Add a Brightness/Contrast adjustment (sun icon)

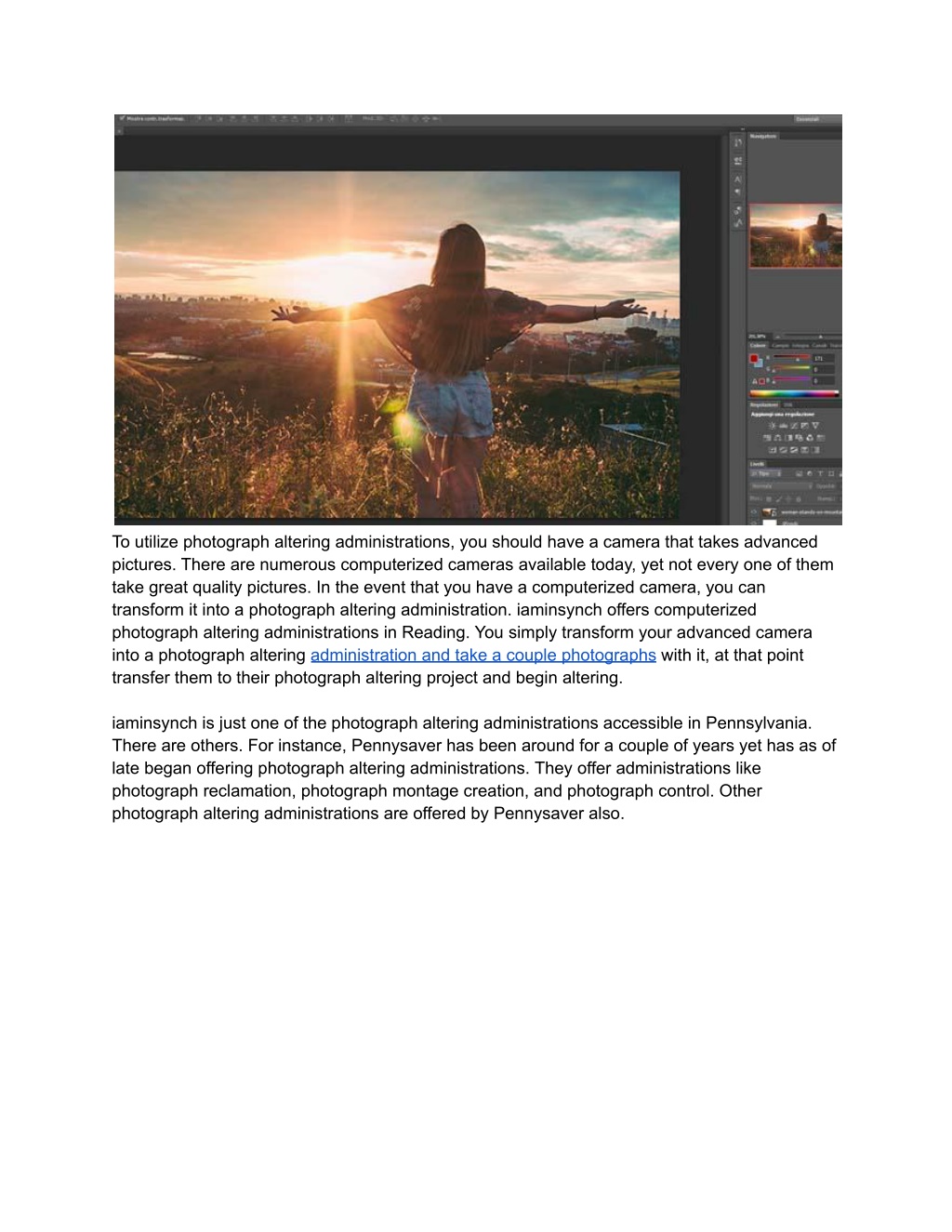click(x=772, y=425)
